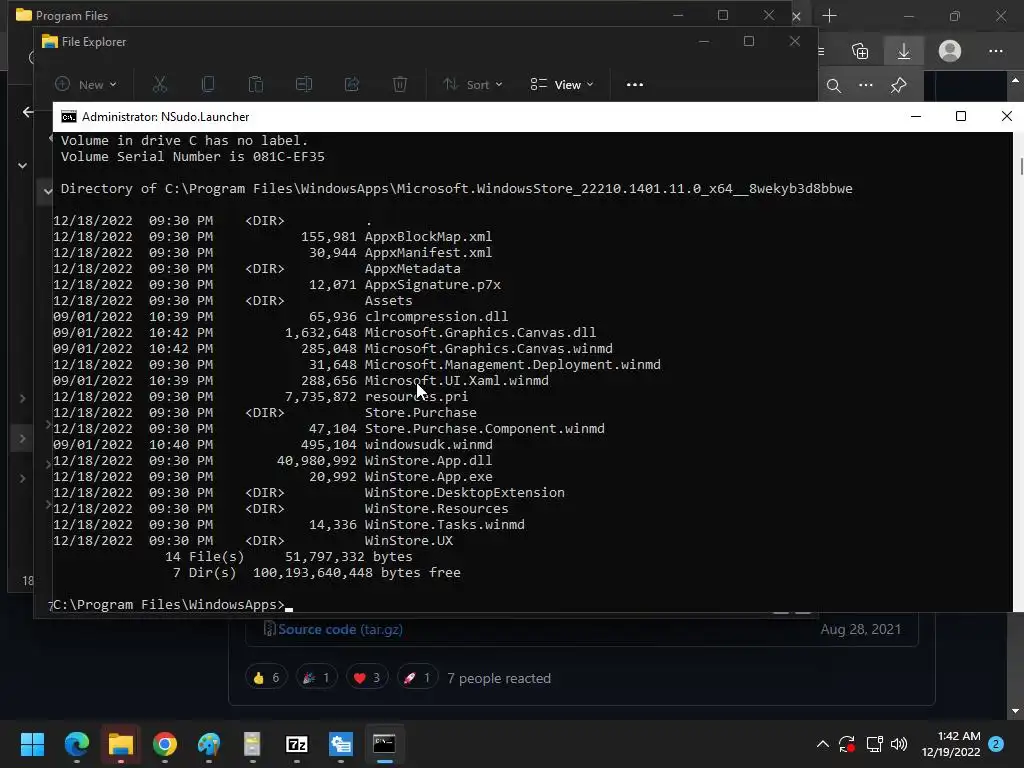1024x768 pixels.
Task: Click the '7 people reacted' text
Action: (x=499, y=679)
